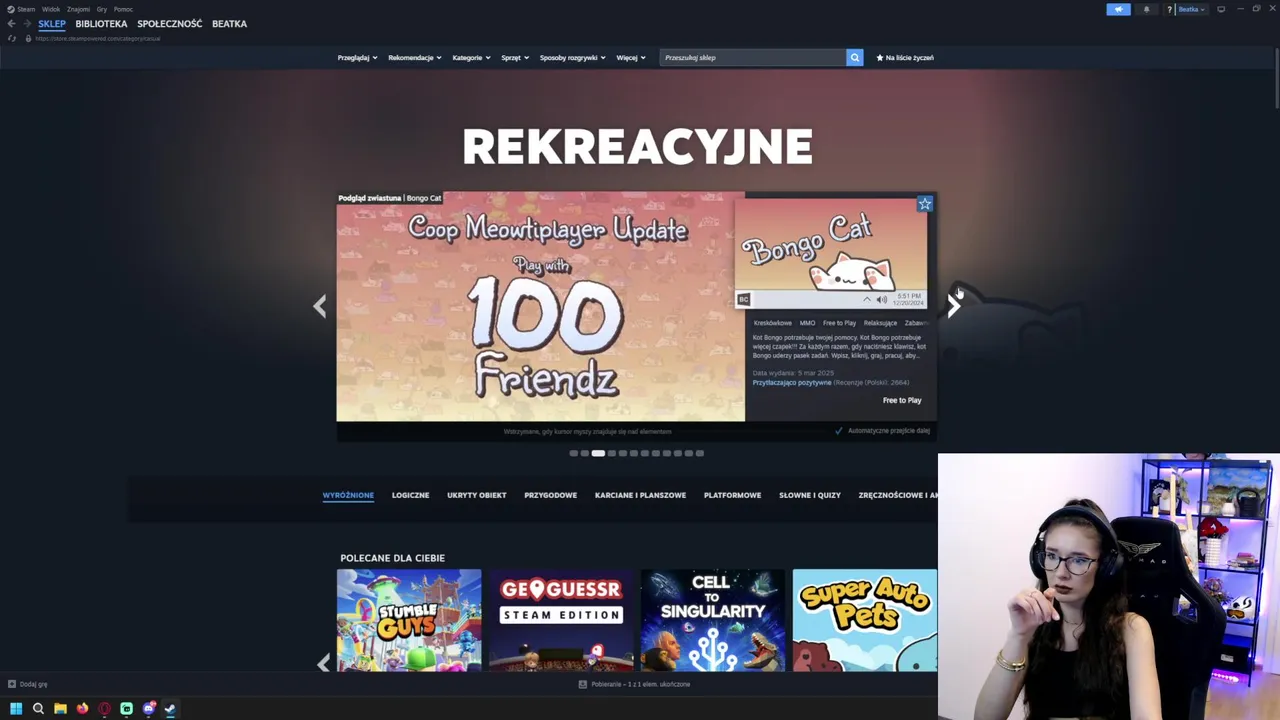The height and width of the screenshot is (720, 1280).
Task: Open BEATKA profile section
Action: coord(229,24)
